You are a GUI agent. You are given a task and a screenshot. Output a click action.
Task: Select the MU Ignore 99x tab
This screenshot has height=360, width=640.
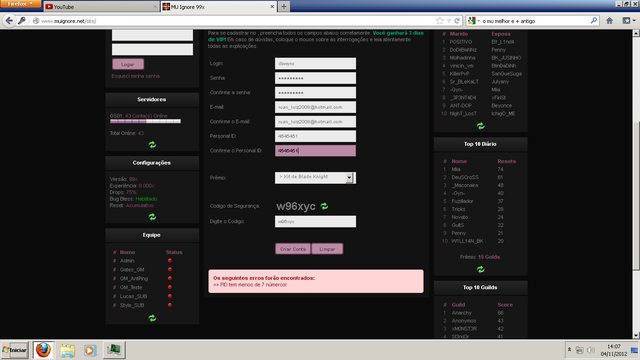coord(218,7)
